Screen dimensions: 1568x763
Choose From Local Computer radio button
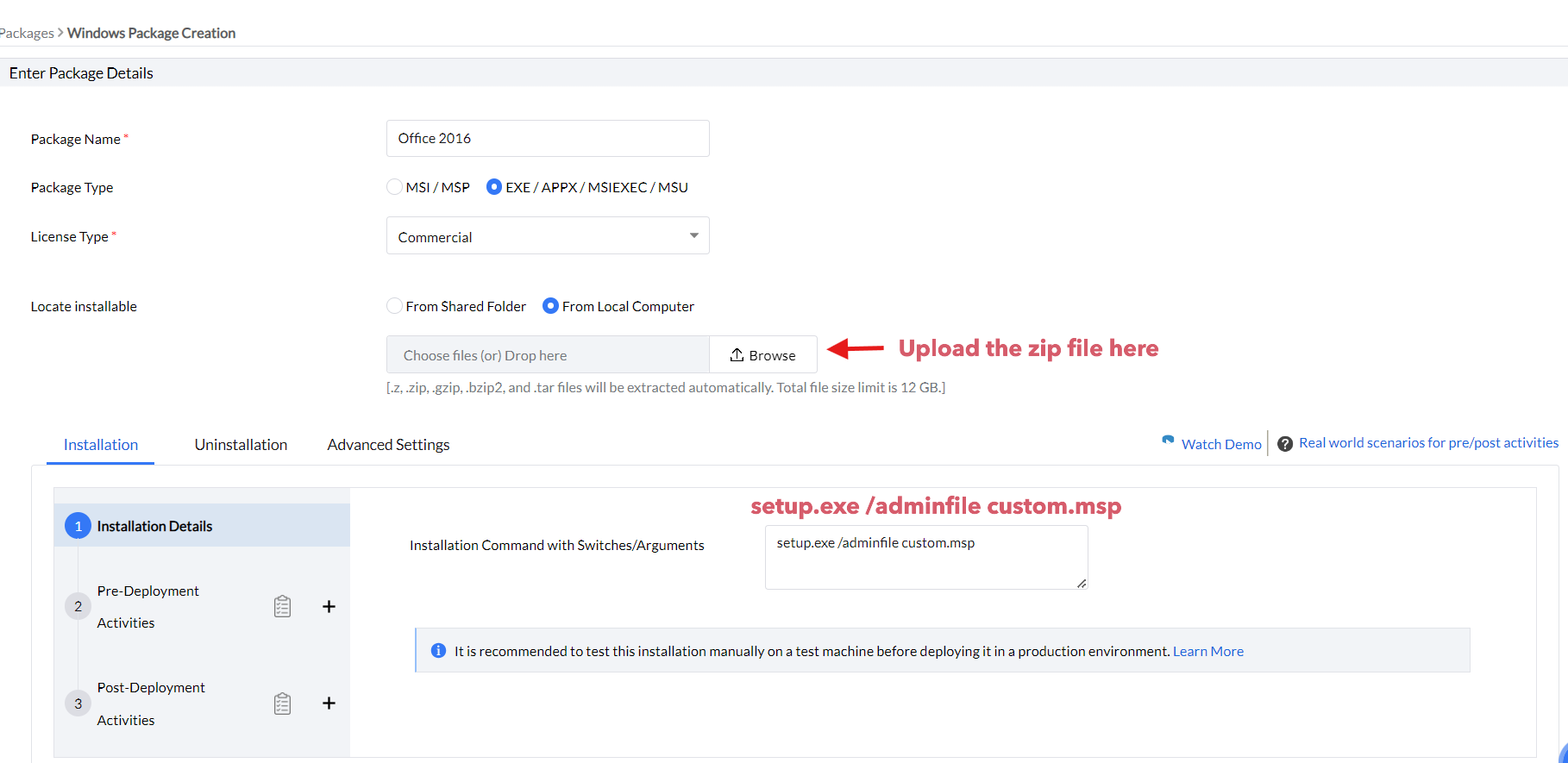[550, 306]
